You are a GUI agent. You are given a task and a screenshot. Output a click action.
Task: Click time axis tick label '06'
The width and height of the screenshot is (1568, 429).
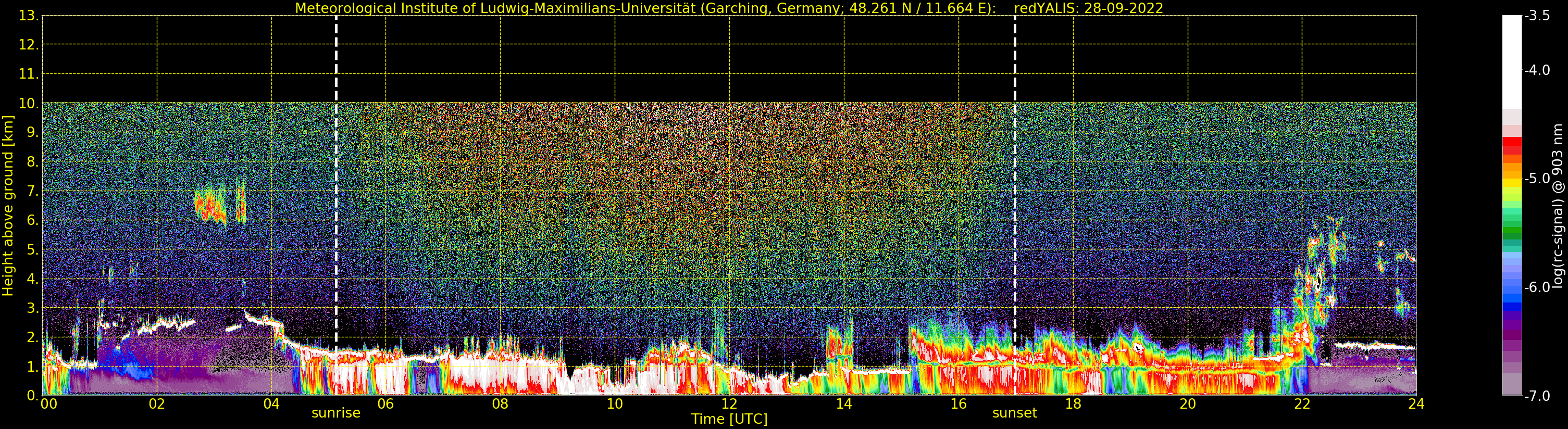[386, 404]
